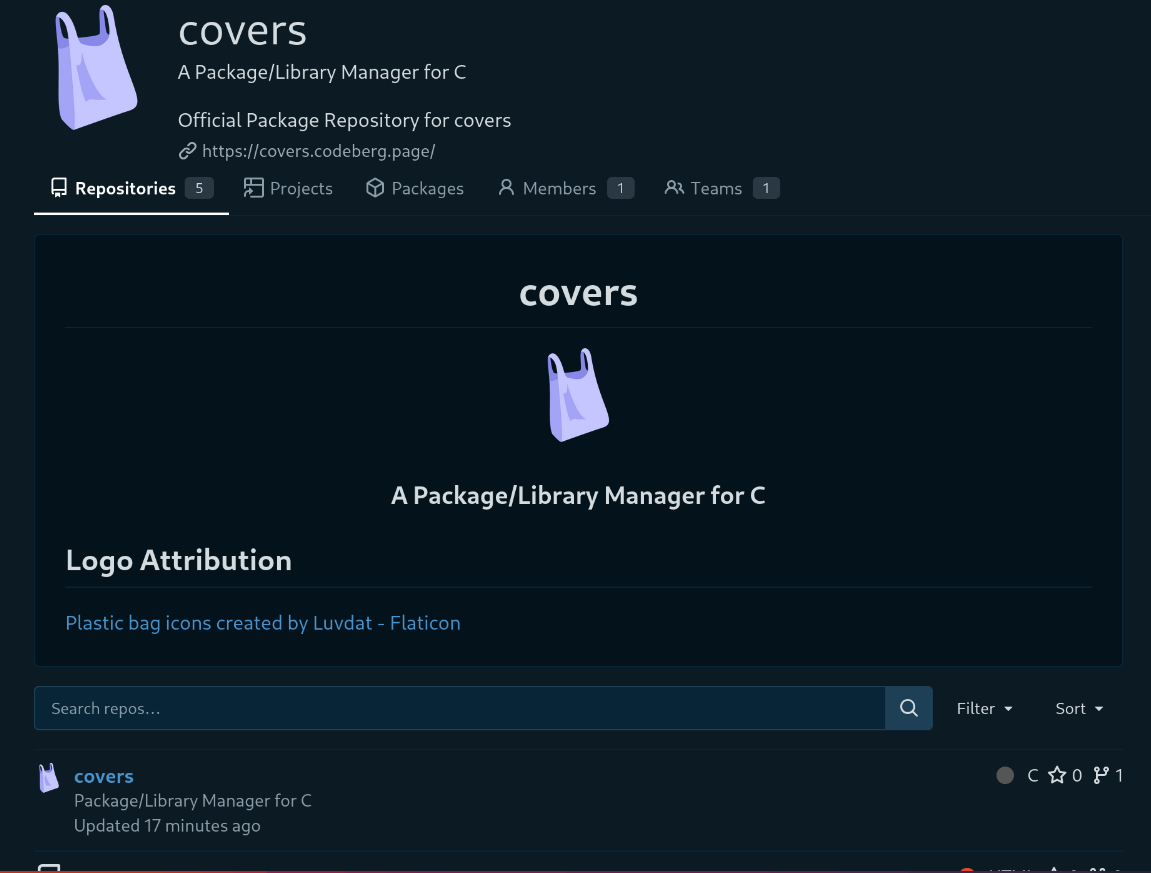
Task: Focus the Search repos input field
Action: 459,708
